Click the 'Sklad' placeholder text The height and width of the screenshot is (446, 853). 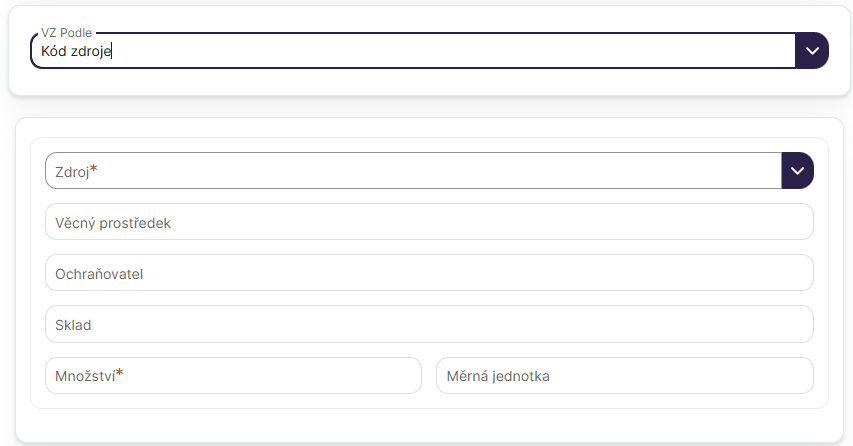[x=74, y=325]
